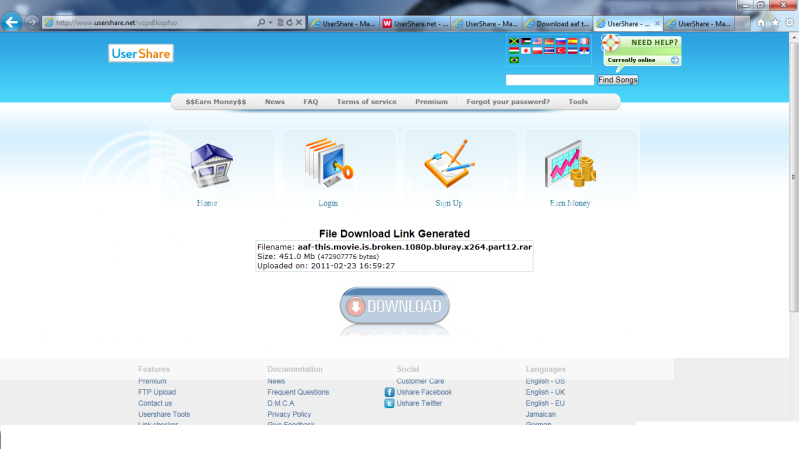Click the Ushare Twitter bird icon

pos(390,404)
